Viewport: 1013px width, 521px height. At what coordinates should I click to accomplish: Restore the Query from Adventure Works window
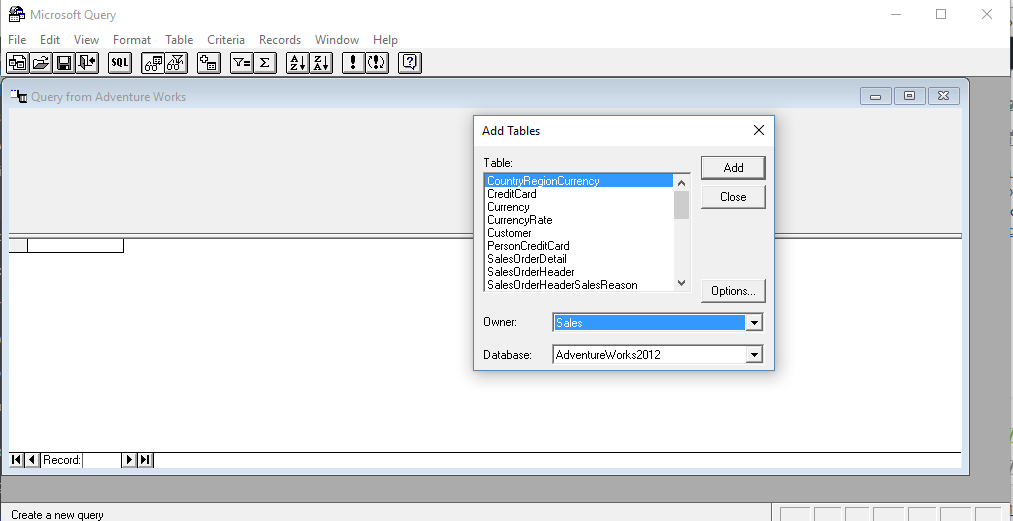point(910,96)
